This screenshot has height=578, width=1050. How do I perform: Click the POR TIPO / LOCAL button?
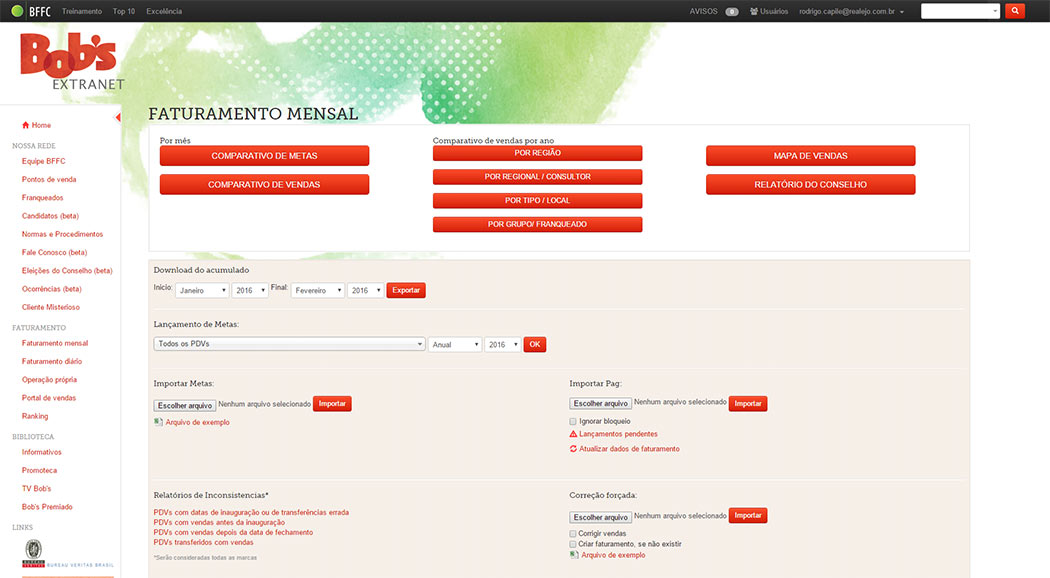(x=538, y=200)
